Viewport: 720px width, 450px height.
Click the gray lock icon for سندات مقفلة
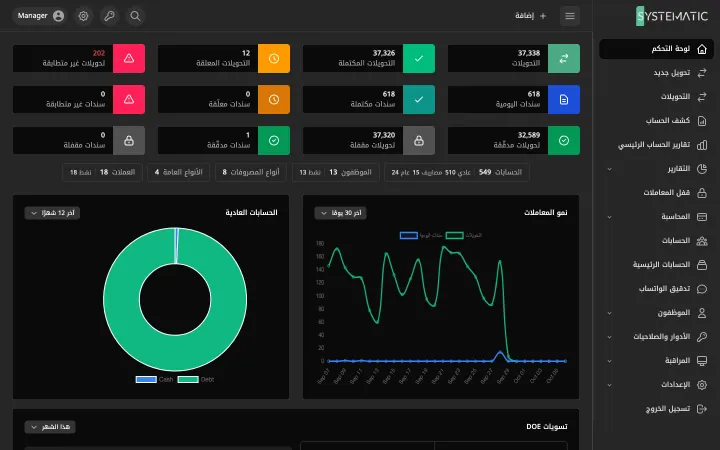129,141
